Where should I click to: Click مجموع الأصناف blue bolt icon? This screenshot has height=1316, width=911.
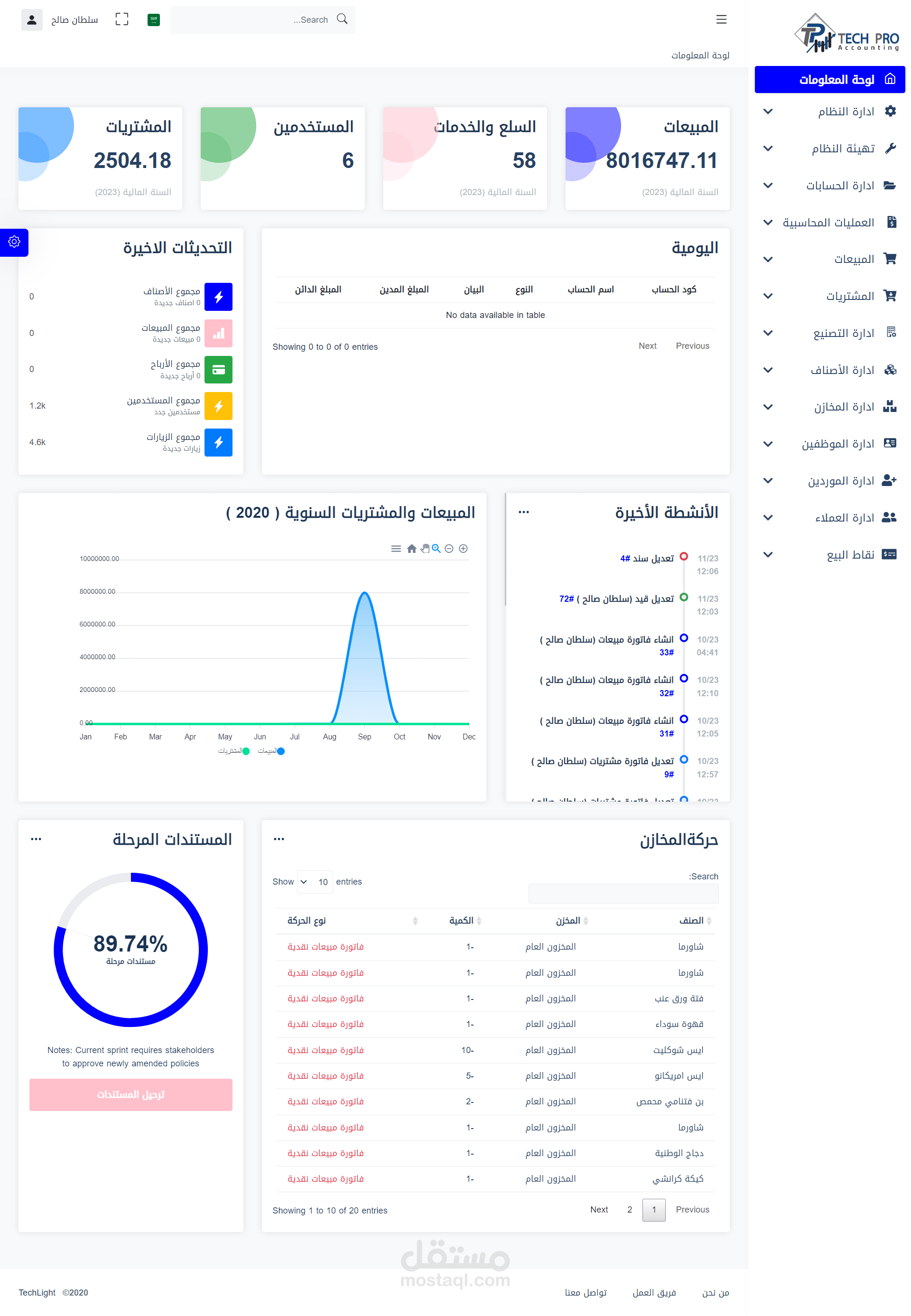pyautogui.click(x=219, y=297)
